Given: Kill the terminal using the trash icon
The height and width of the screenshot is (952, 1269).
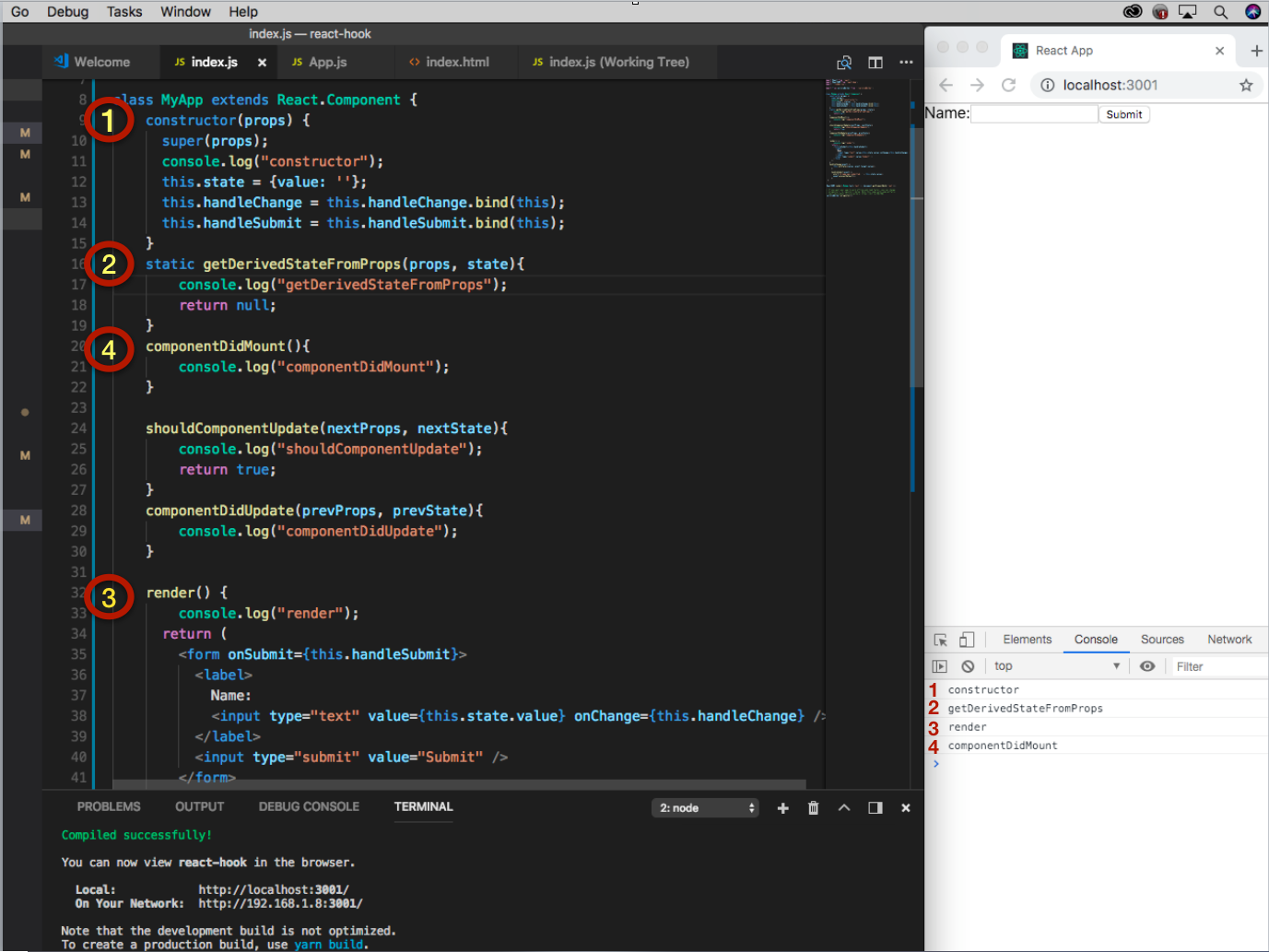Looking at the screenshot, I should click(x=814, y=807).
